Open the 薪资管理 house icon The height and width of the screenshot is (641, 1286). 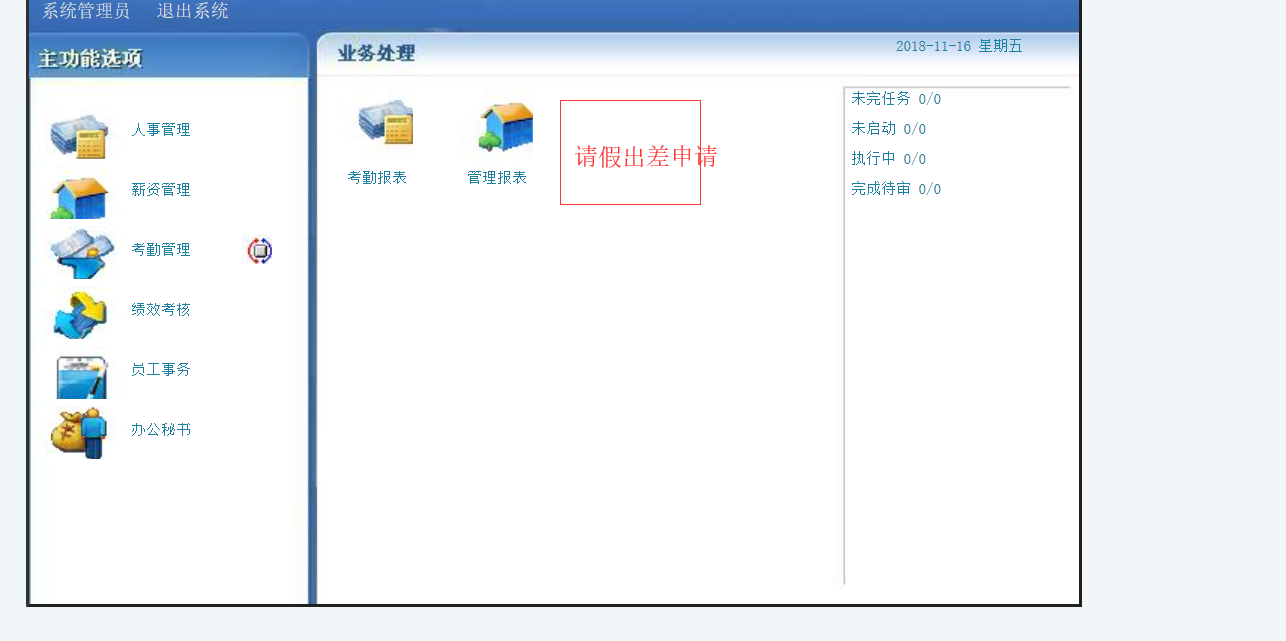click(80, 197)
